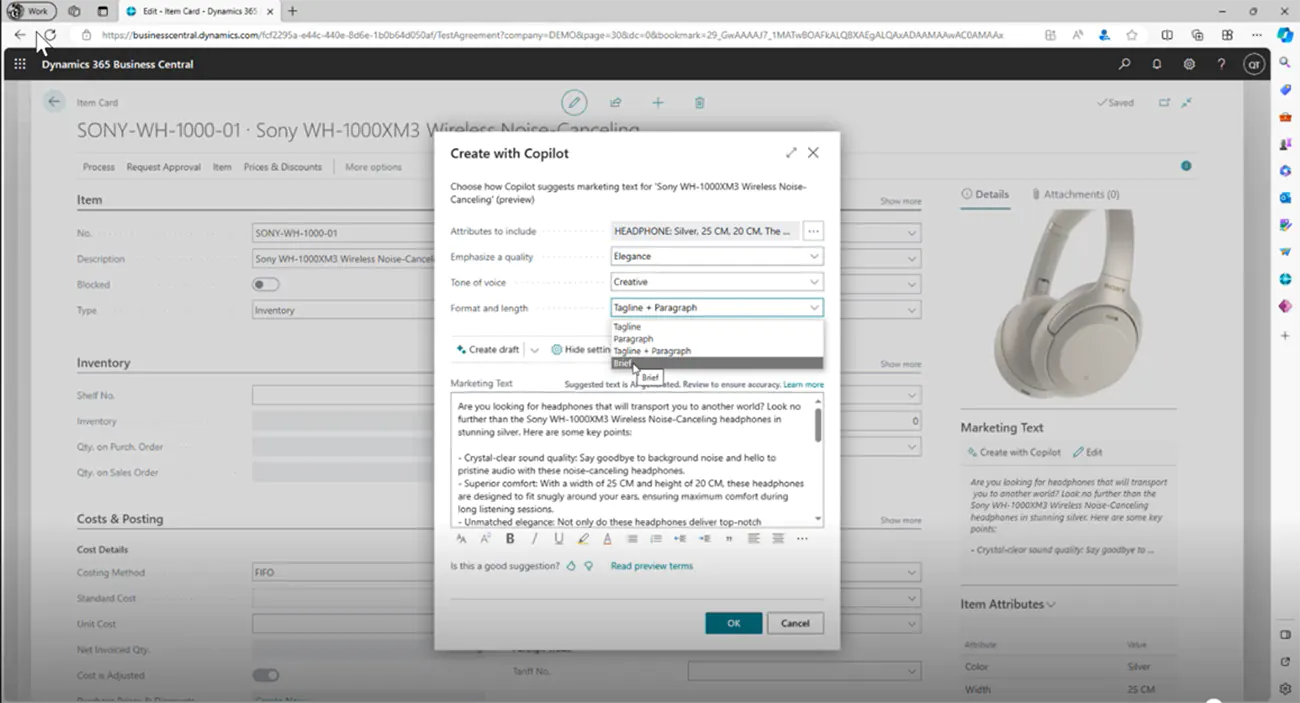Open the Business Central settings gear
1300x703 pixels.
1189,64
